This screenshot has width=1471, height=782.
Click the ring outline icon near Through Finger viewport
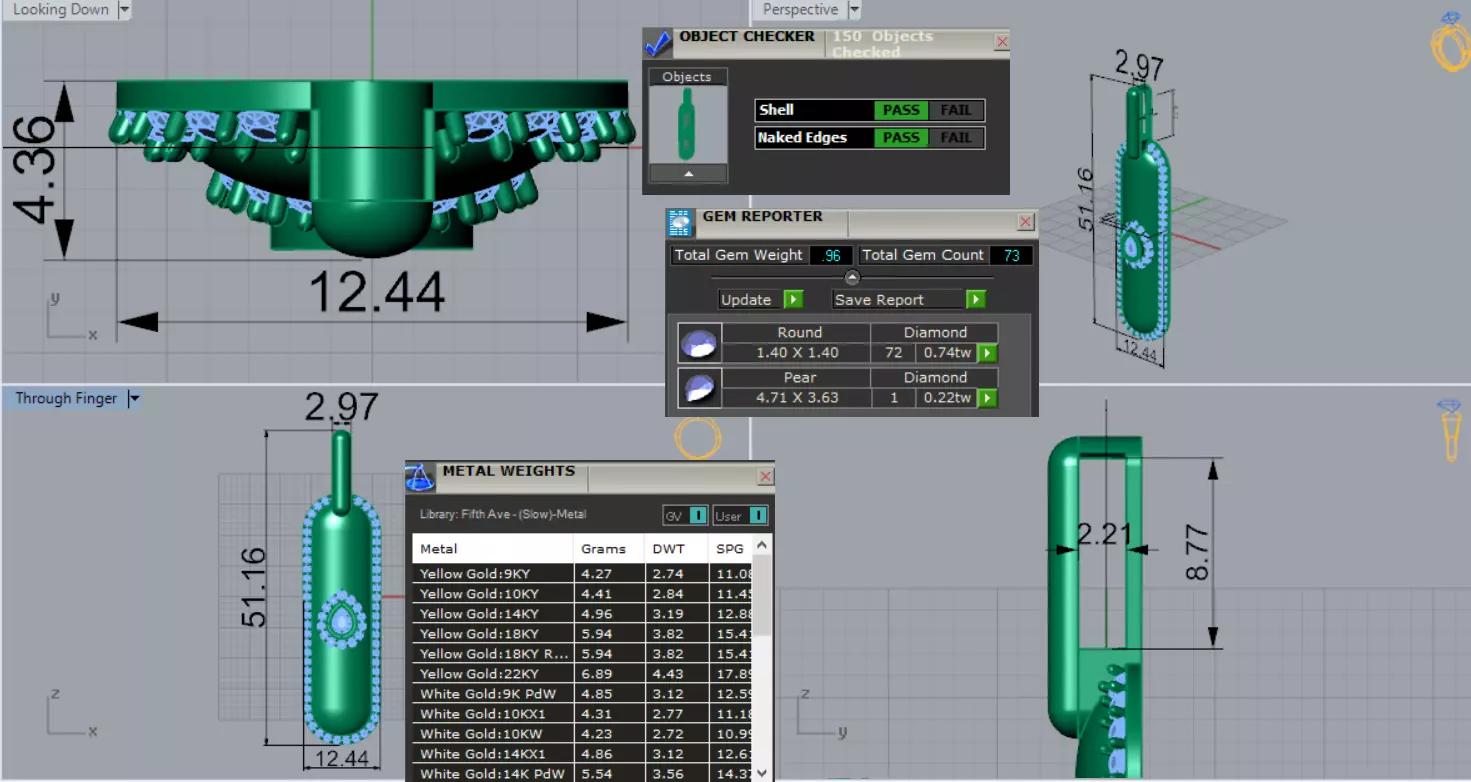697,438
